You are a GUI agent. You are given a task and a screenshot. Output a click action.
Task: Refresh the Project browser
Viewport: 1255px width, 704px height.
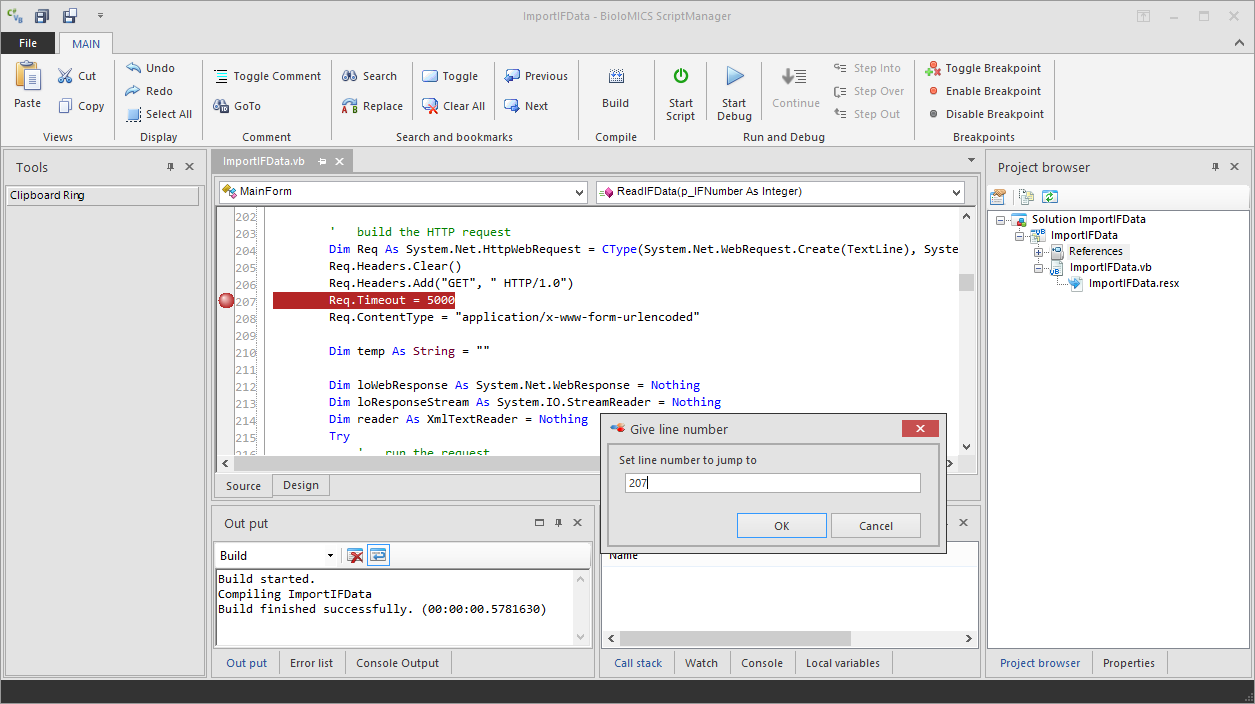click(1050, 197)
